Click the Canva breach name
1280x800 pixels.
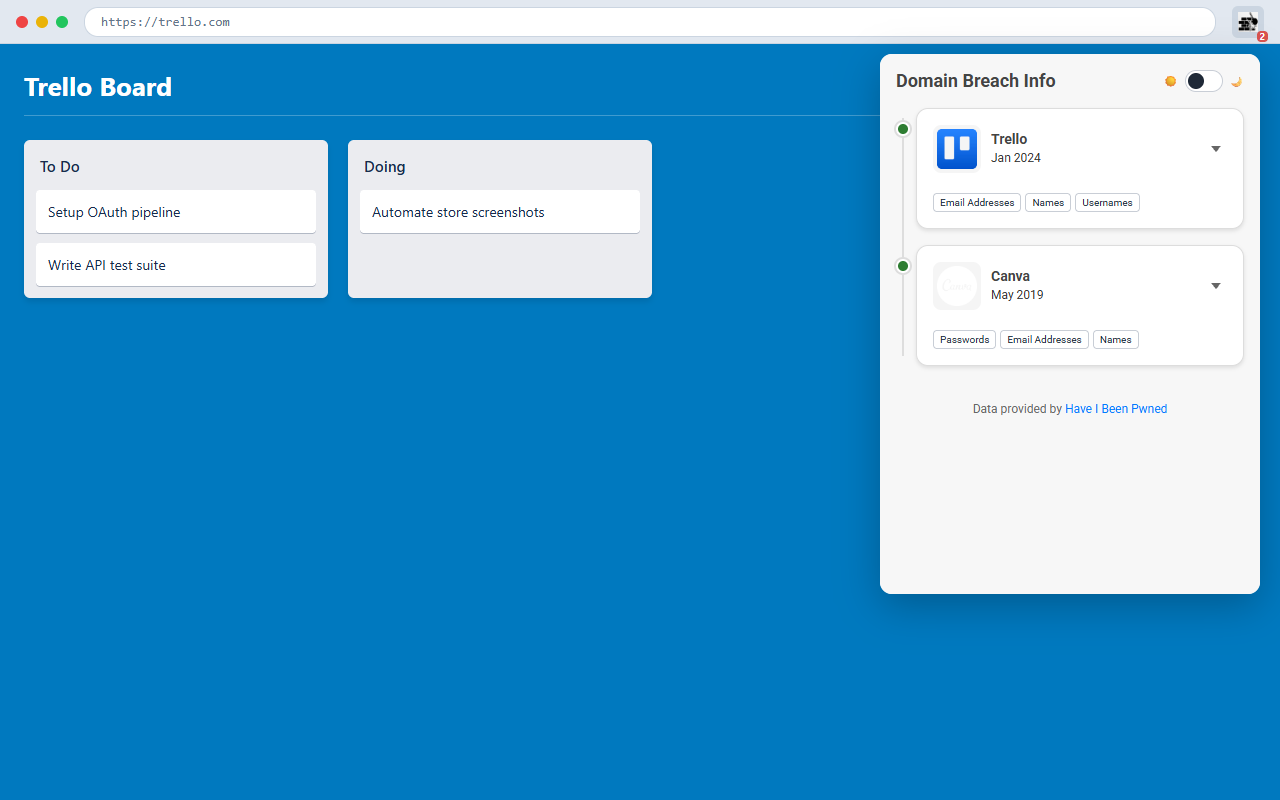pyautogui.click(x=1010, y=276)
